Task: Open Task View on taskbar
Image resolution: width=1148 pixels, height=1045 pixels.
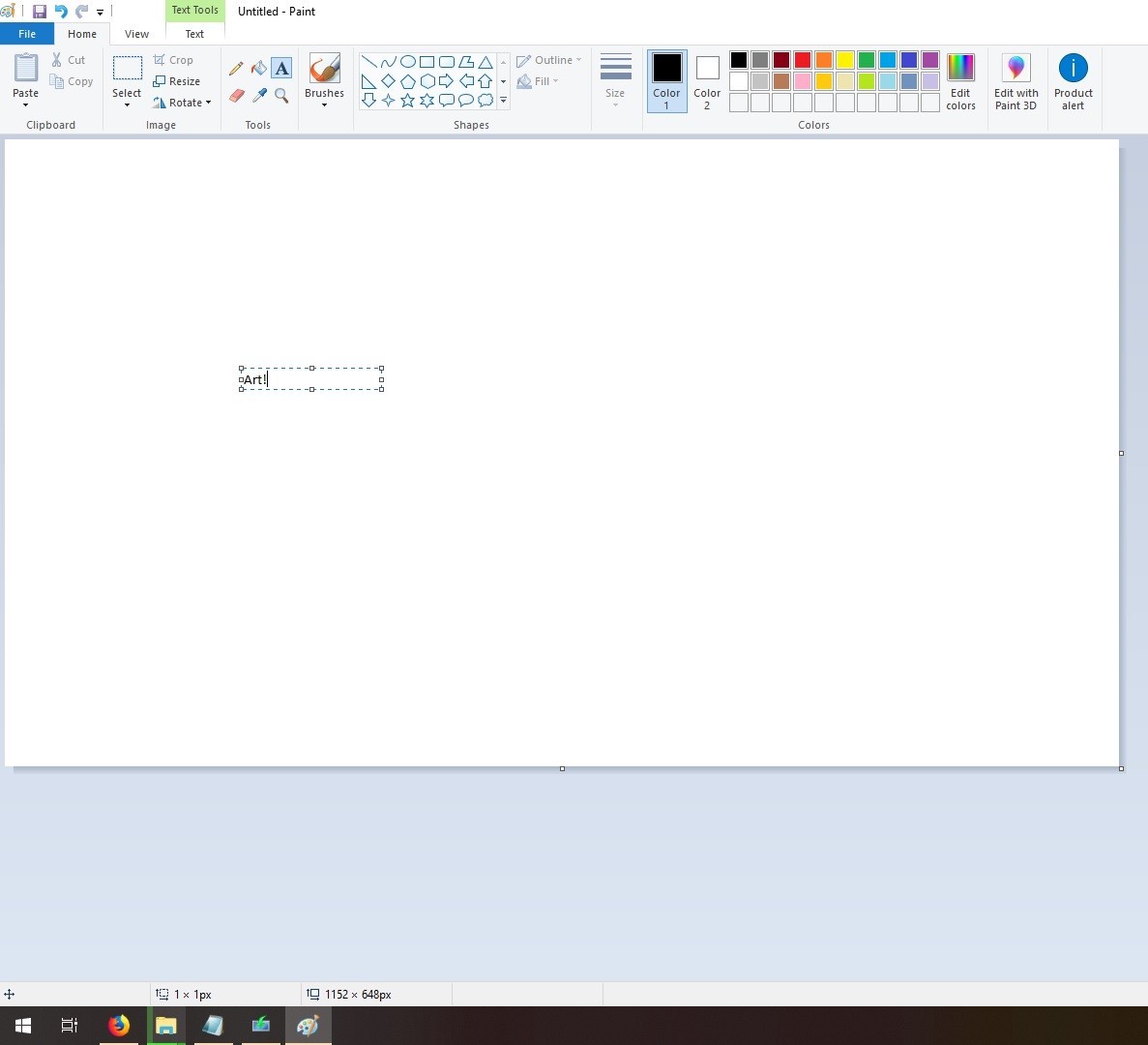Action: (x=69, y=1026)
